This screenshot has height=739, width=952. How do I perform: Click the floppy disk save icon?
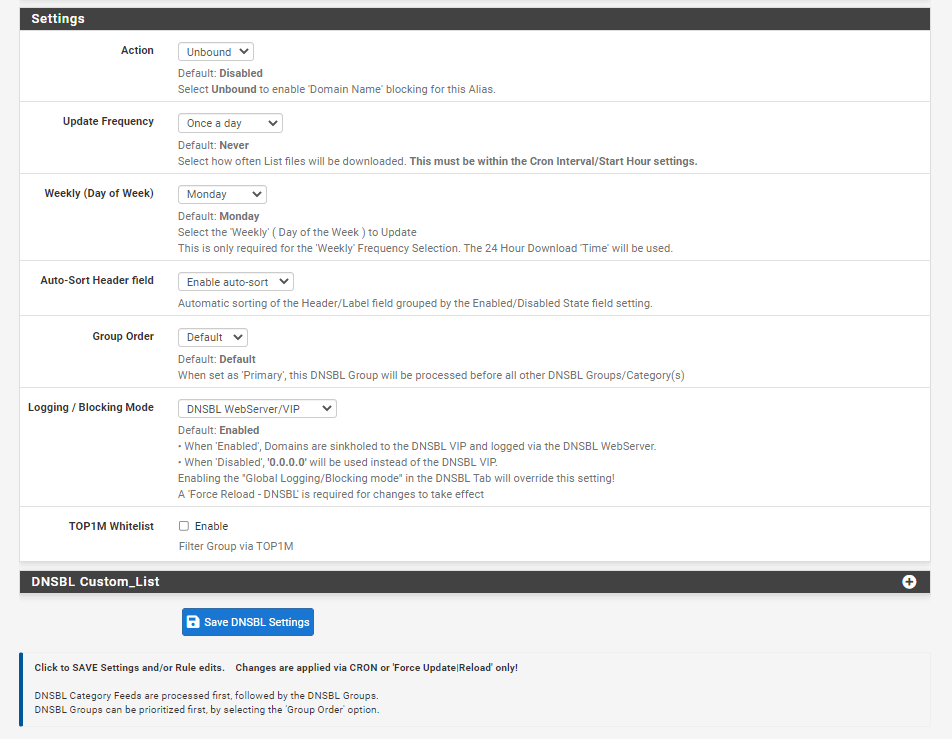[x=193, y=622]
